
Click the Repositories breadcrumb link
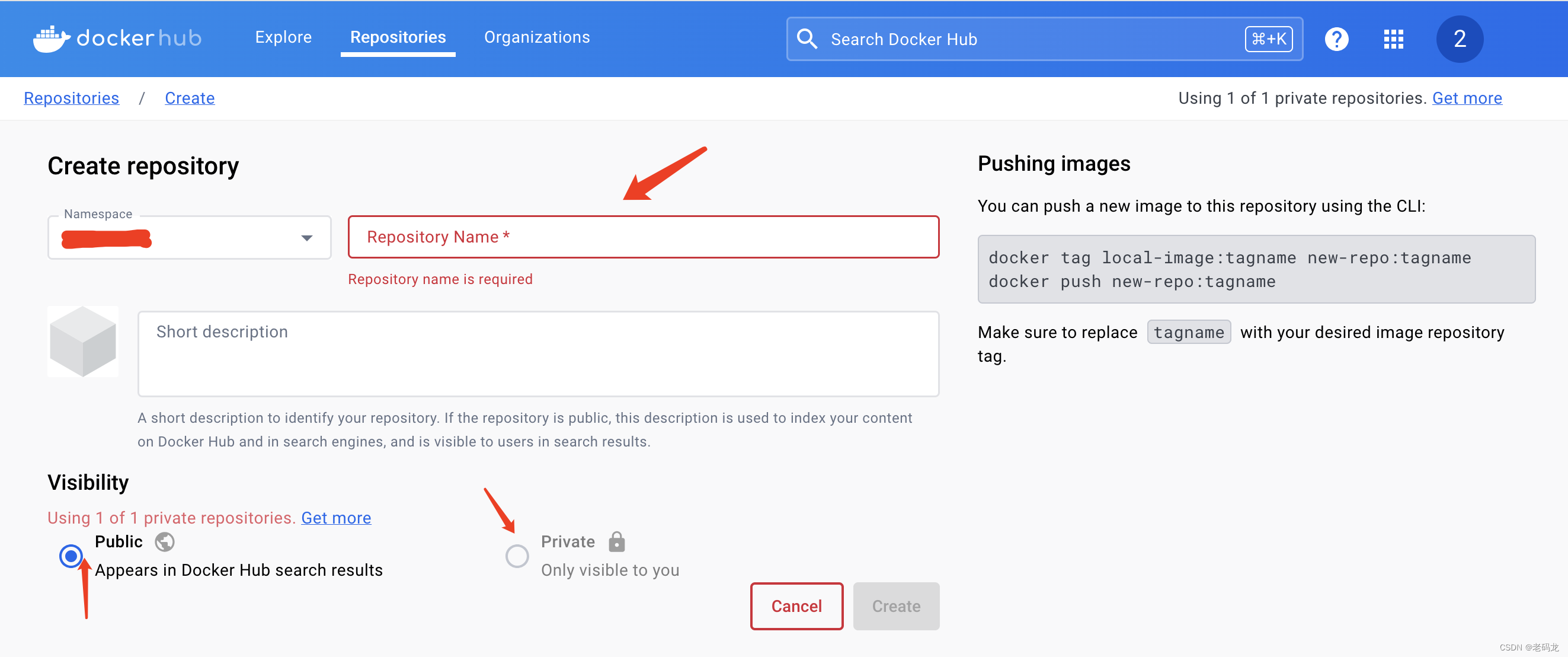coord(71,98)
